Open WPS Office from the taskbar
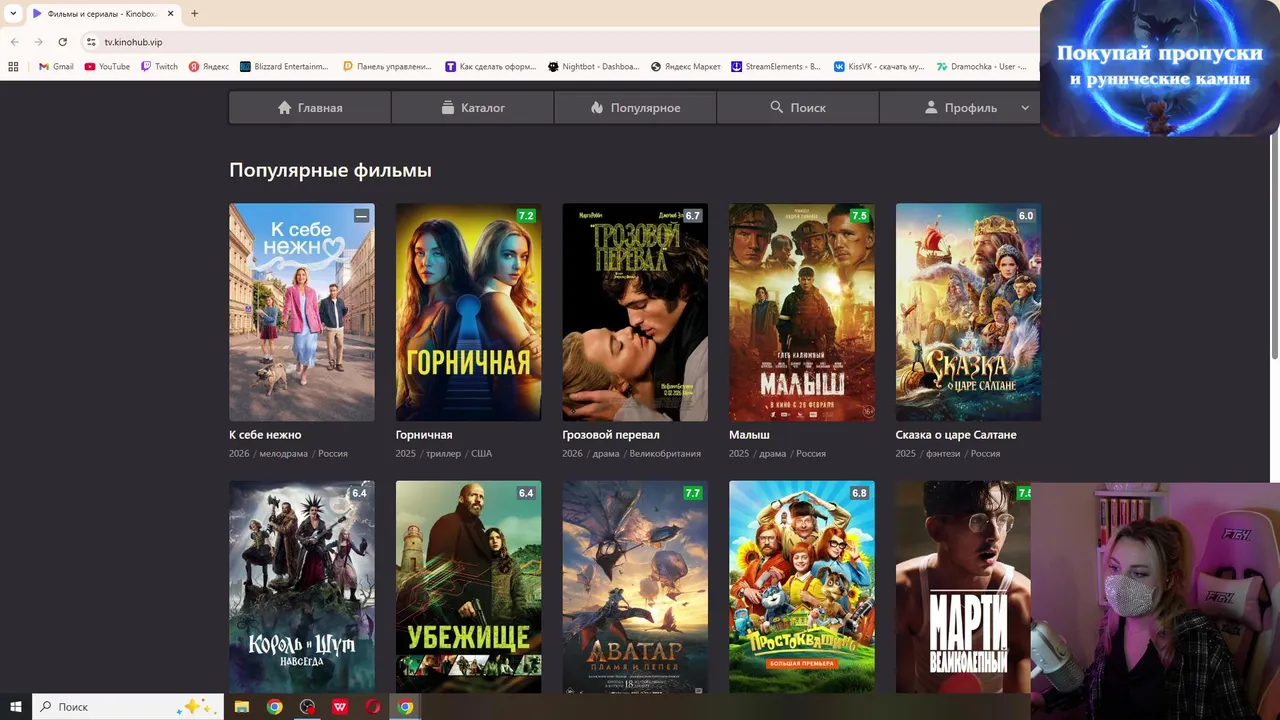1280x720 pixels. (x=340, y=707)
